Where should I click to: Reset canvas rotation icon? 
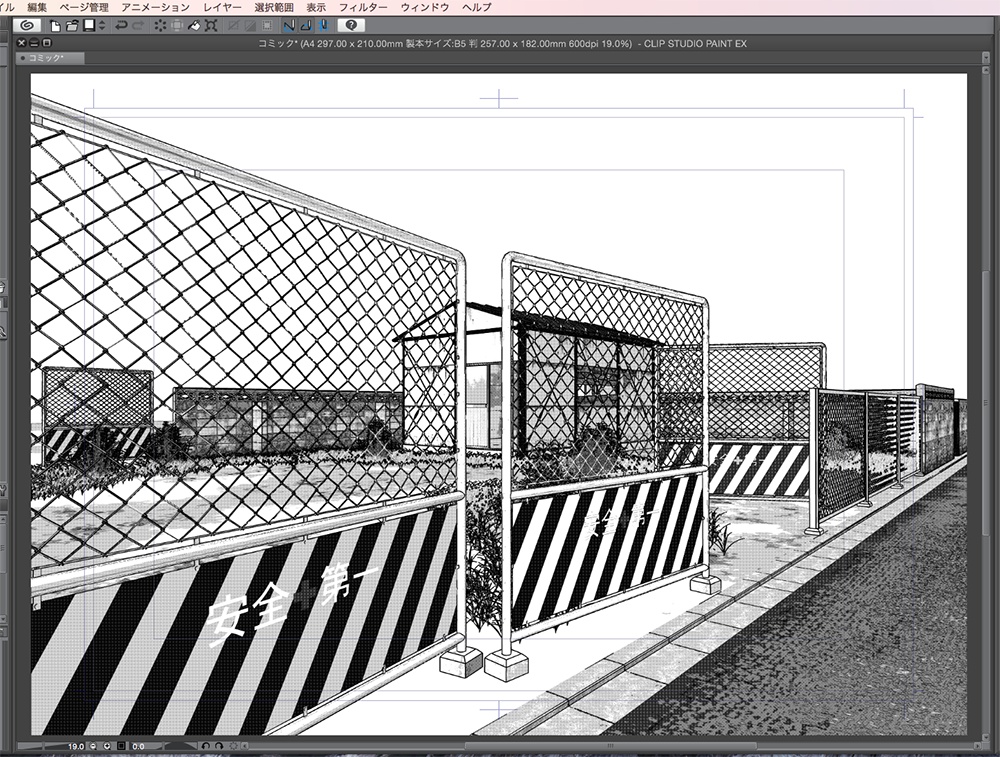tap(233, 746)
